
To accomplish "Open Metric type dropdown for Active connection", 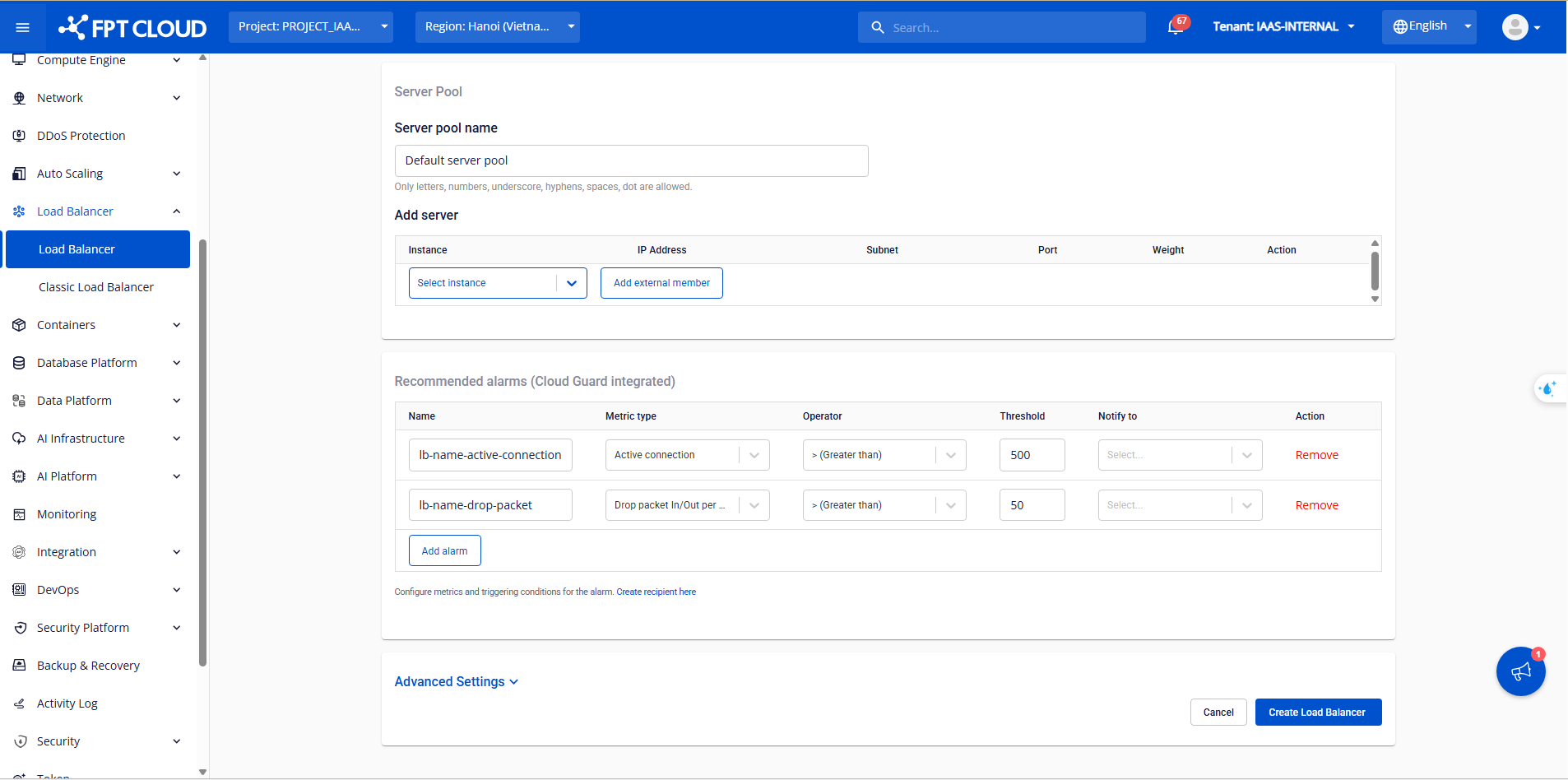I will [x=686, y=455].
